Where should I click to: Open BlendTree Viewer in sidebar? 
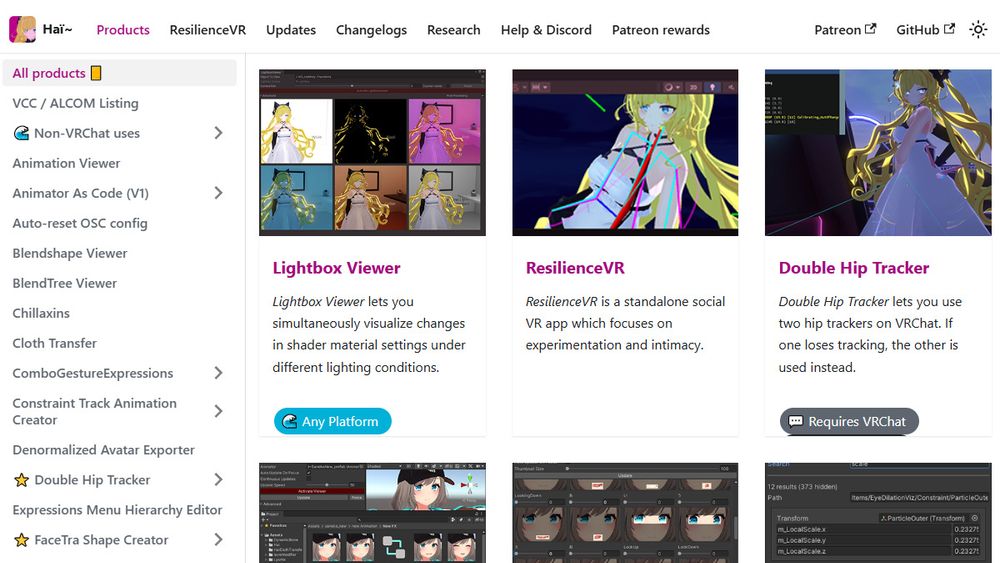point(64,283)
